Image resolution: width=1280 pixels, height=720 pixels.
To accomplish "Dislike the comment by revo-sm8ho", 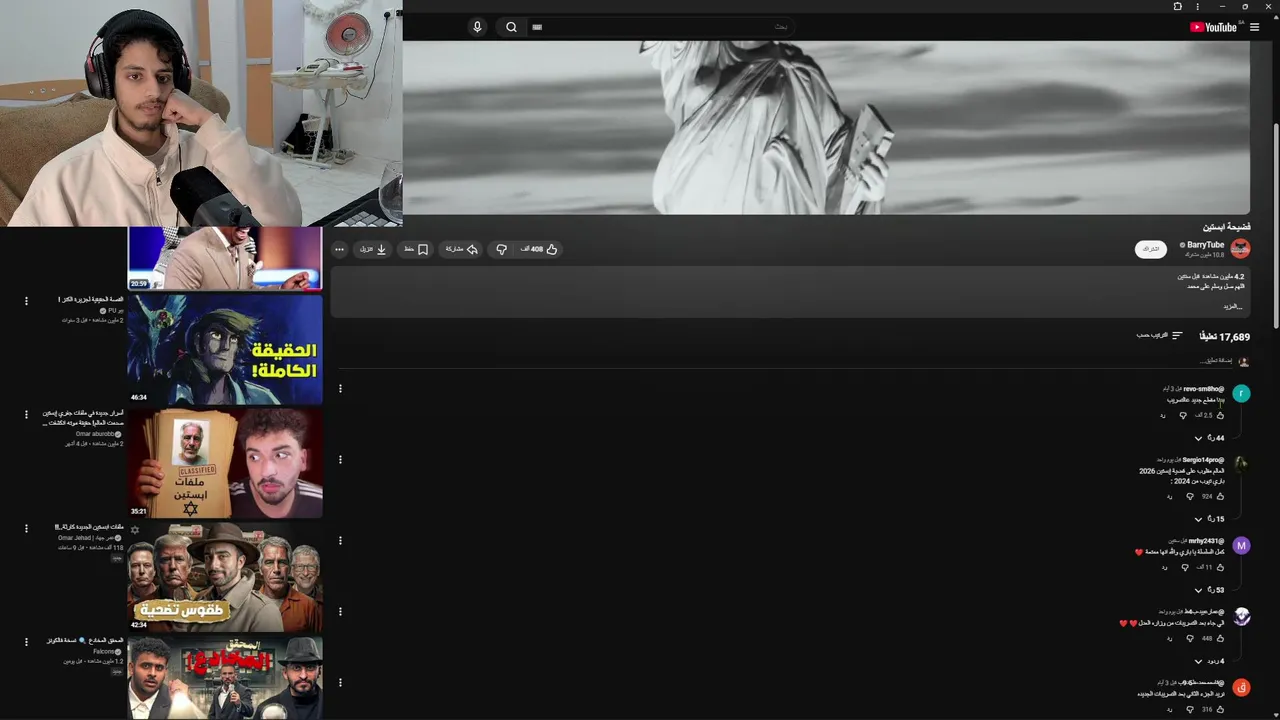I will (1183, 415).
